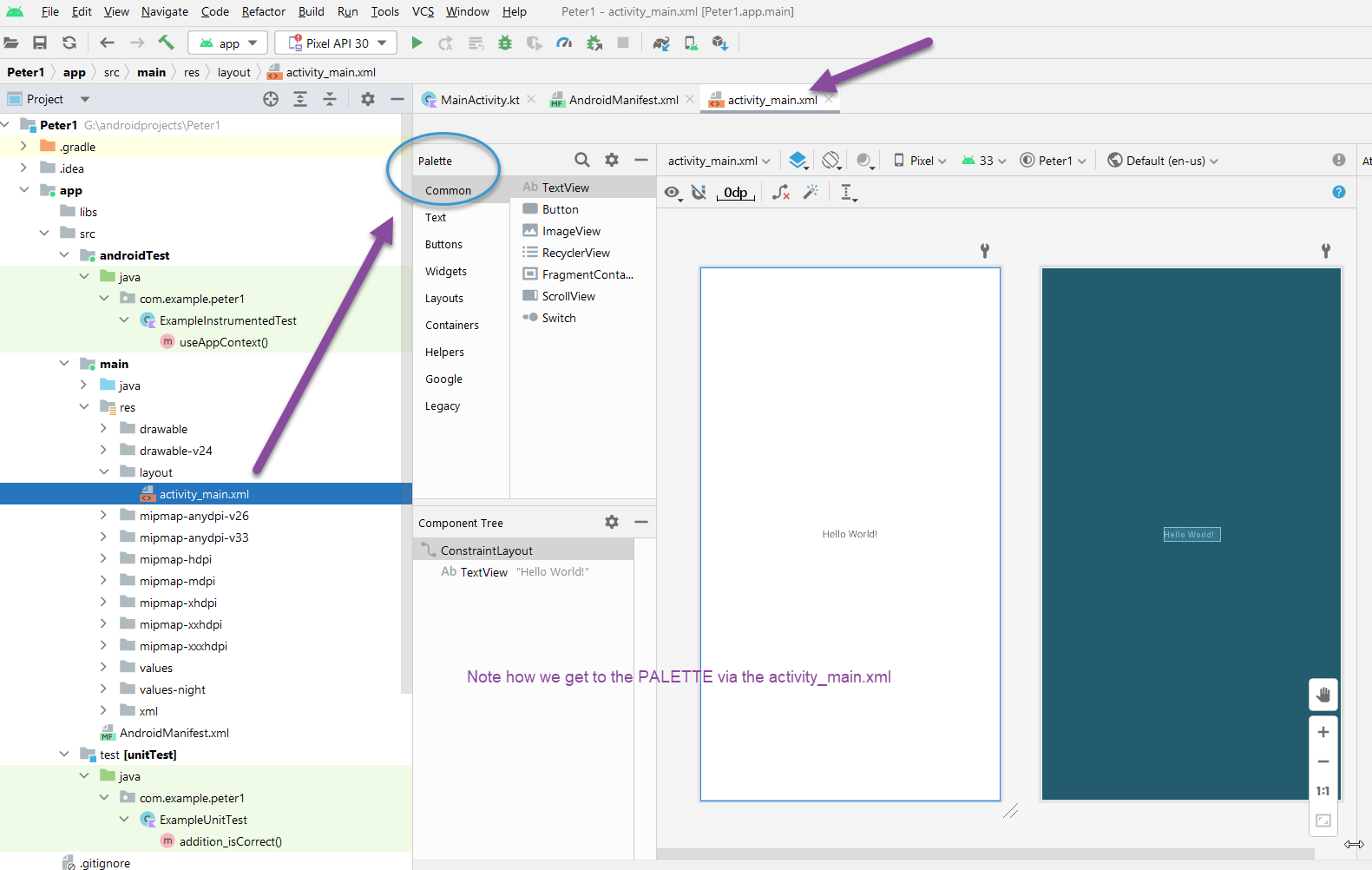Zoom in with the plus button
1372x870 pixels.
click(x=1323, y=732)
